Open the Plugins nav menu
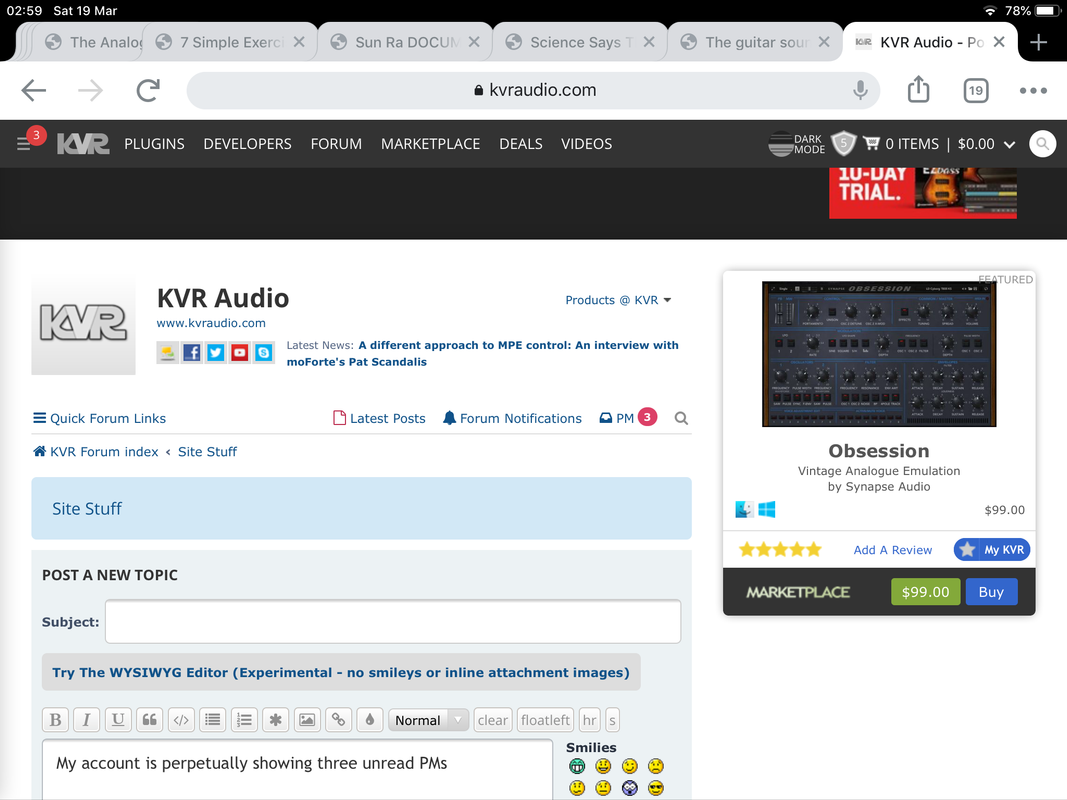 click(x=154, y=144)
